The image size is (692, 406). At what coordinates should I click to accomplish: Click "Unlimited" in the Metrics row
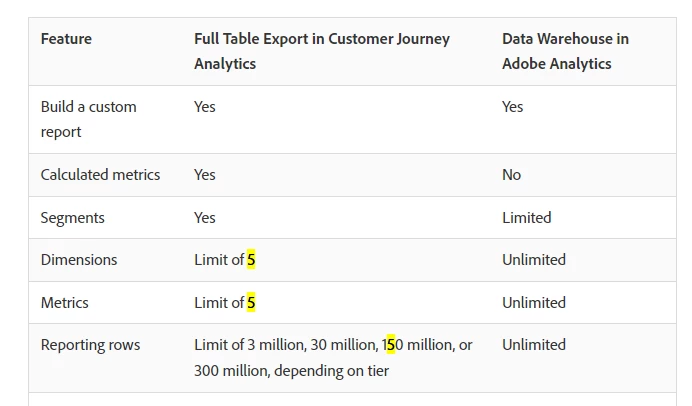(534, 303)
